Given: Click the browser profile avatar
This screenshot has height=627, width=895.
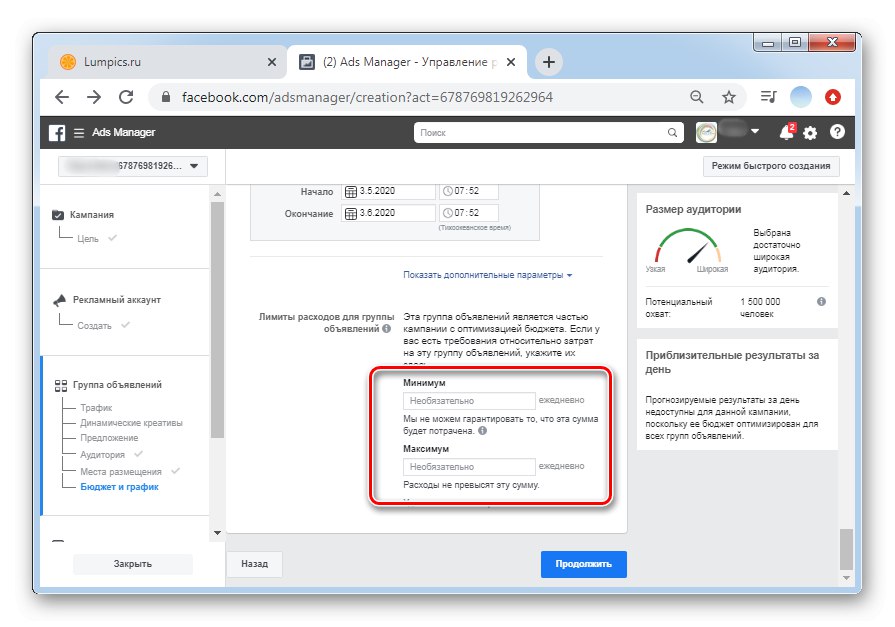Looking at the screenshot, I should point(800,97).
